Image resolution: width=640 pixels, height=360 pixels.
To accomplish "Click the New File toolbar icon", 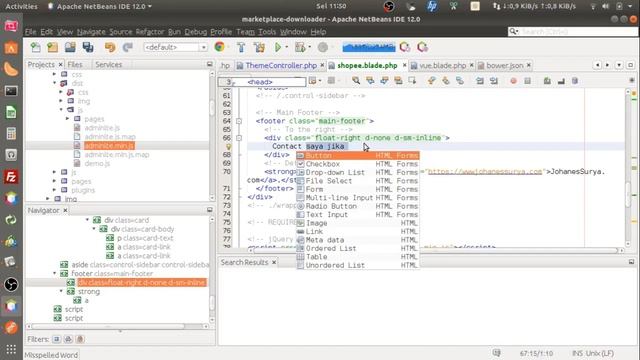I will tap(36, 47).
